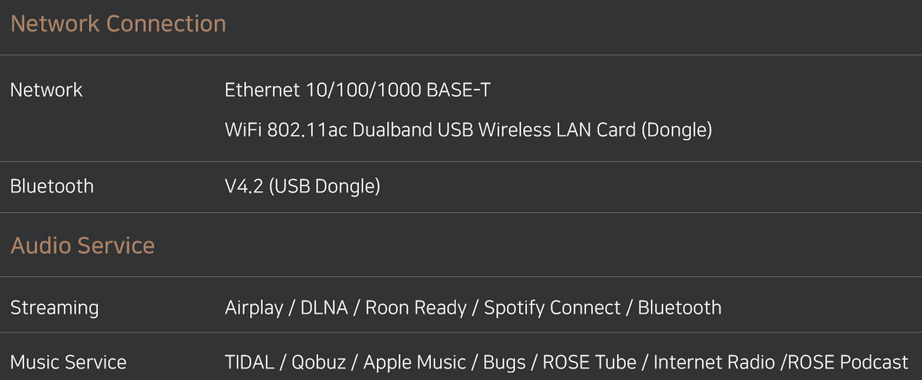
Task: Click TIDAL in Music Service row
Action: coord(249,362)
